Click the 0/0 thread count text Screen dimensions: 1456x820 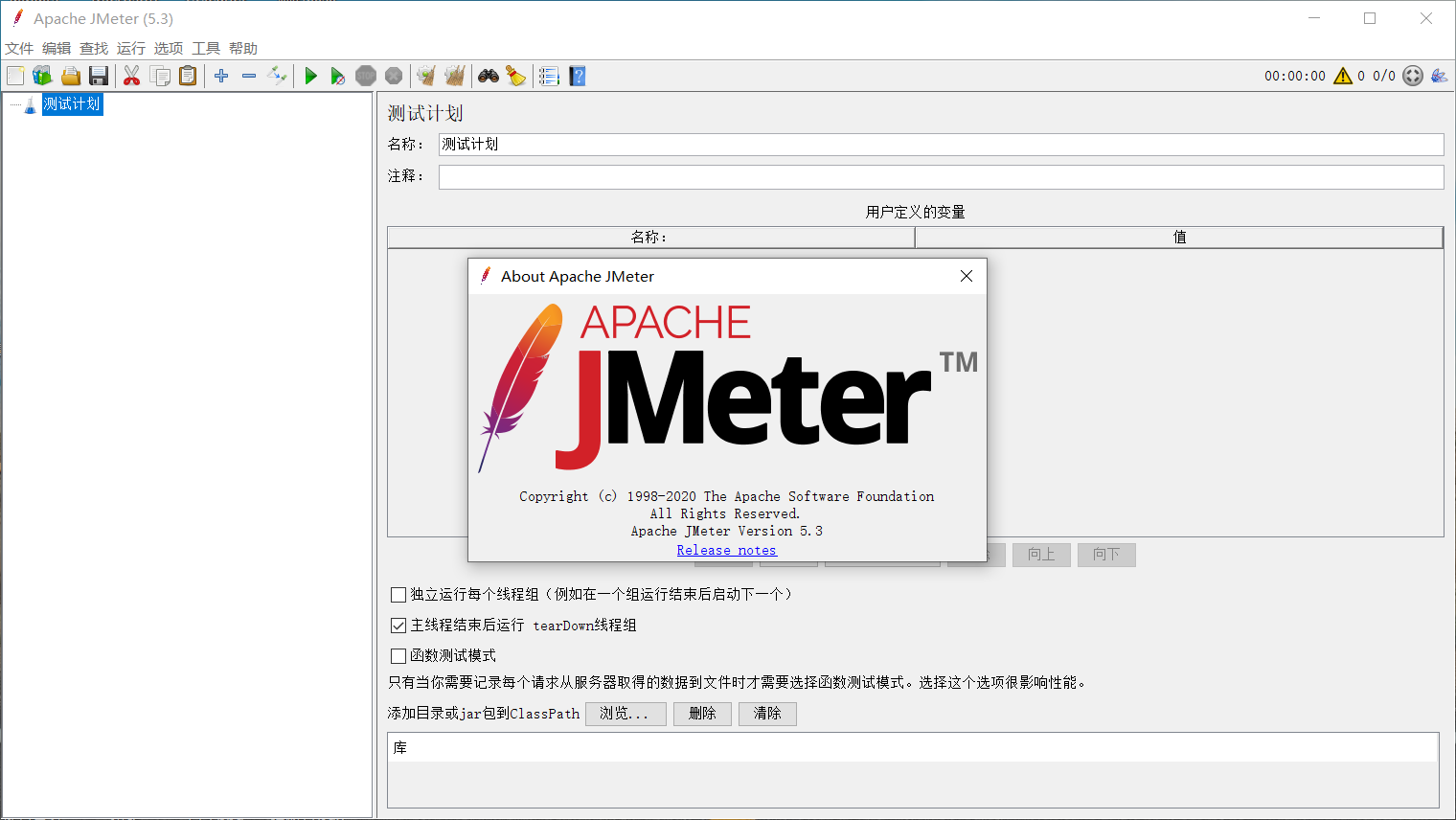coord(1384,76)
